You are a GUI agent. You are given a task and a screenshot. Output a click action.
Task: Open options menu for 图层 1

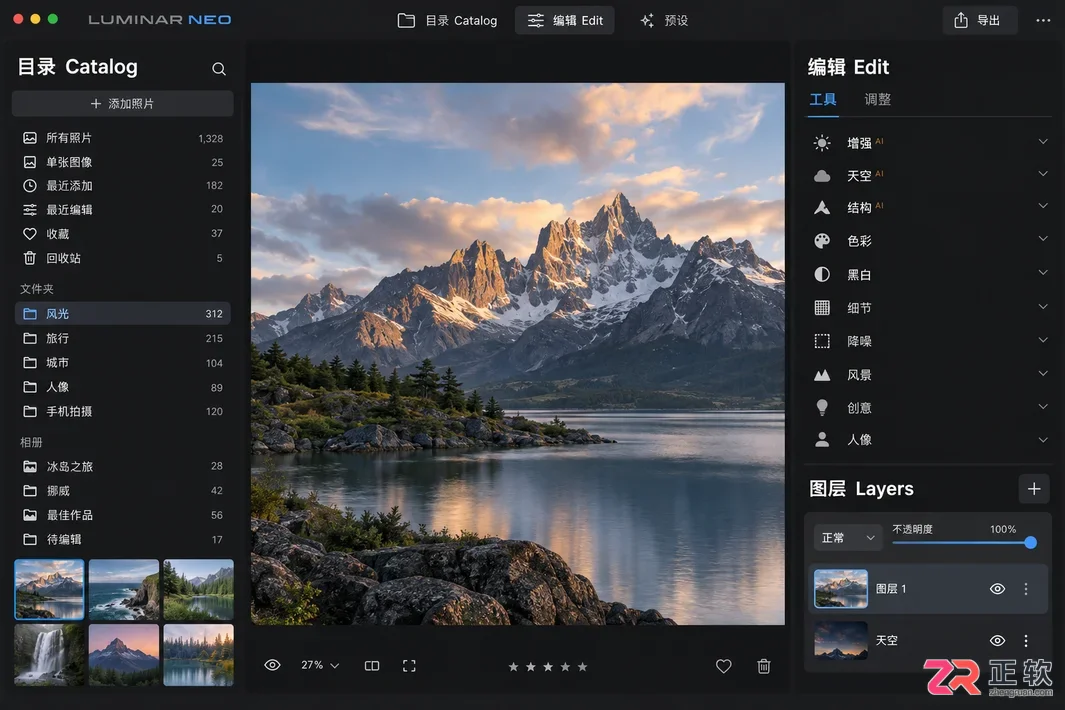click(1026, 589)
